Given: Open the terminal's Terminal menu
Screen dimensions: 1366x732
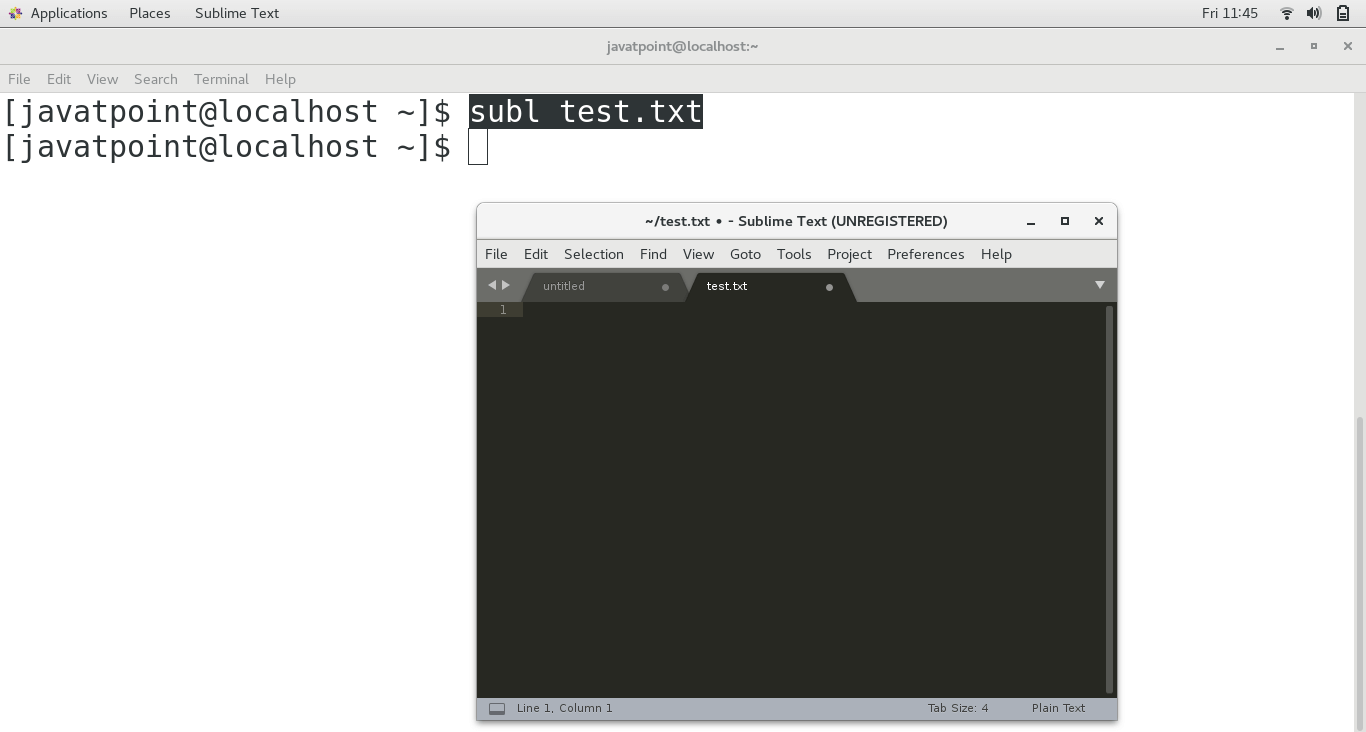Looking at the screenshot, I should pos(221,79).
